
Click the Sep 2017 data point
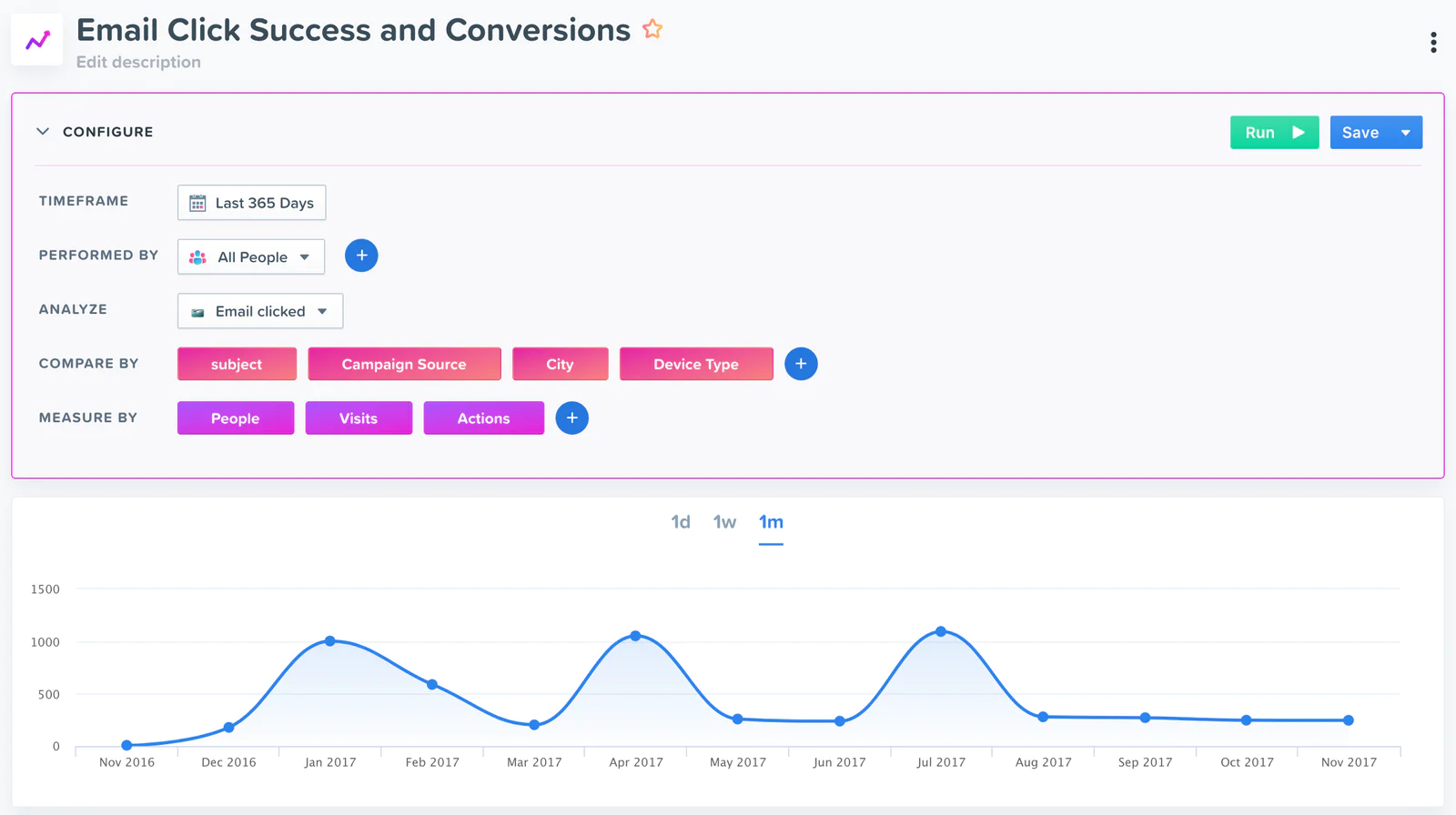tap(1145, 718)
